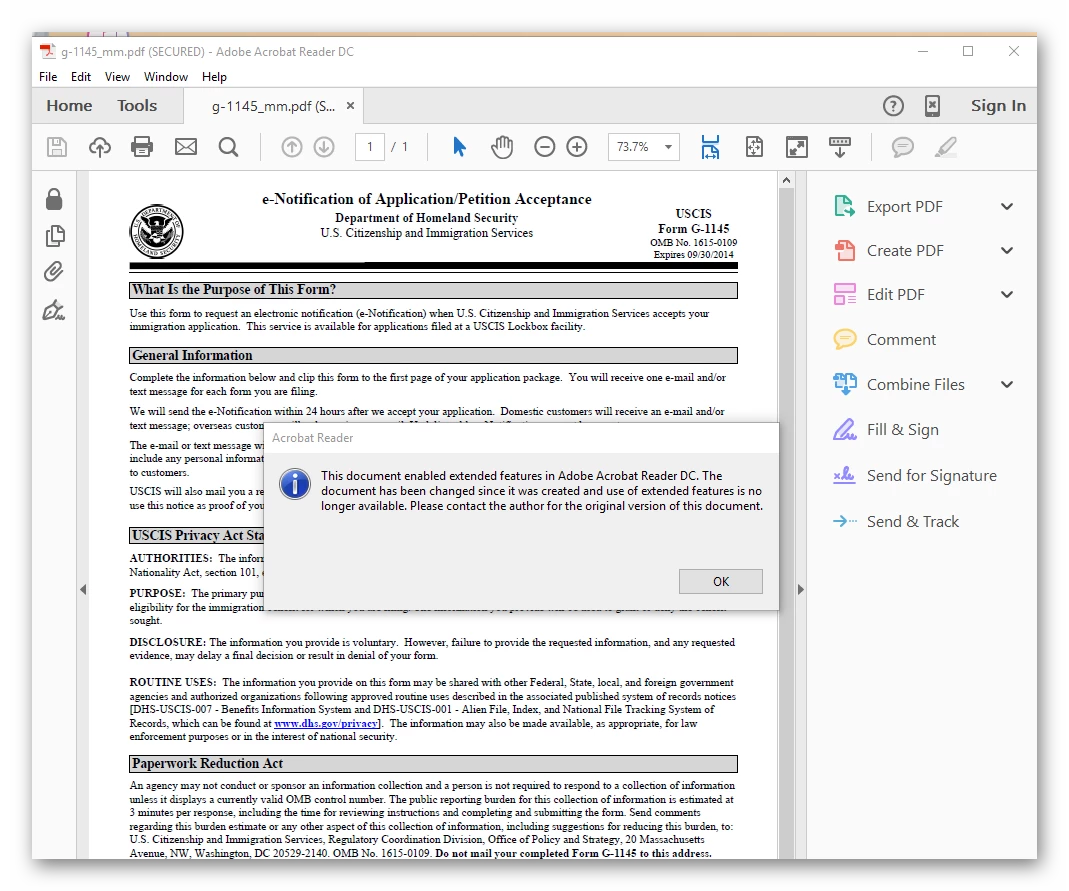This screenshot has height=891, width=1069.
Task: Choose the Selection arrow tool
Action: coord(459,147)
